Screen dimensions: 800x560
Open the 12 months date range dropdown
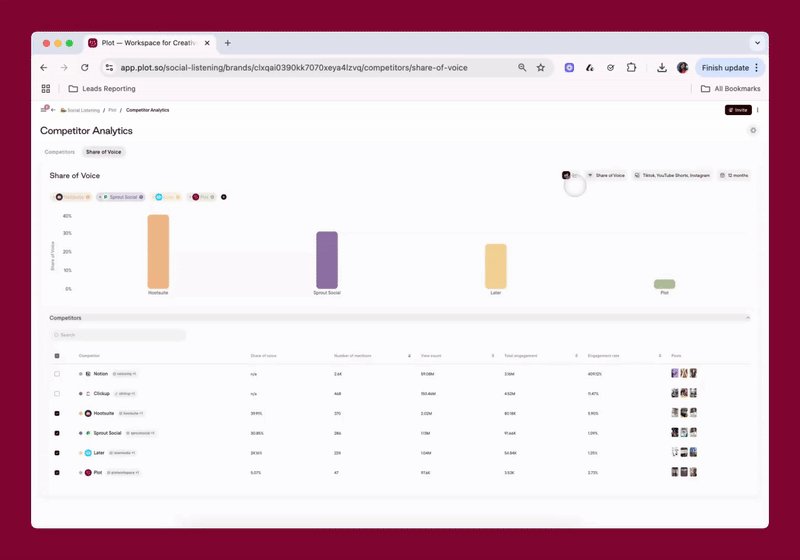click(x=734, y=175)
